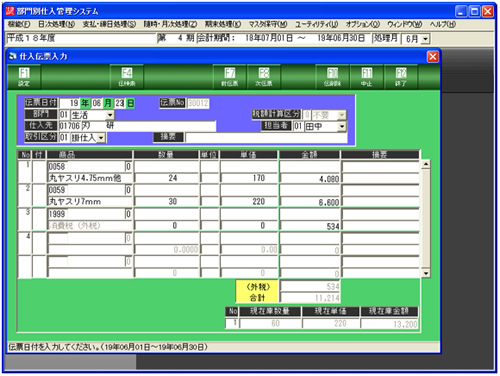Click the F11 中止 cancel button
The width and height of the screenshot is (500, 376).
point(367,77)
